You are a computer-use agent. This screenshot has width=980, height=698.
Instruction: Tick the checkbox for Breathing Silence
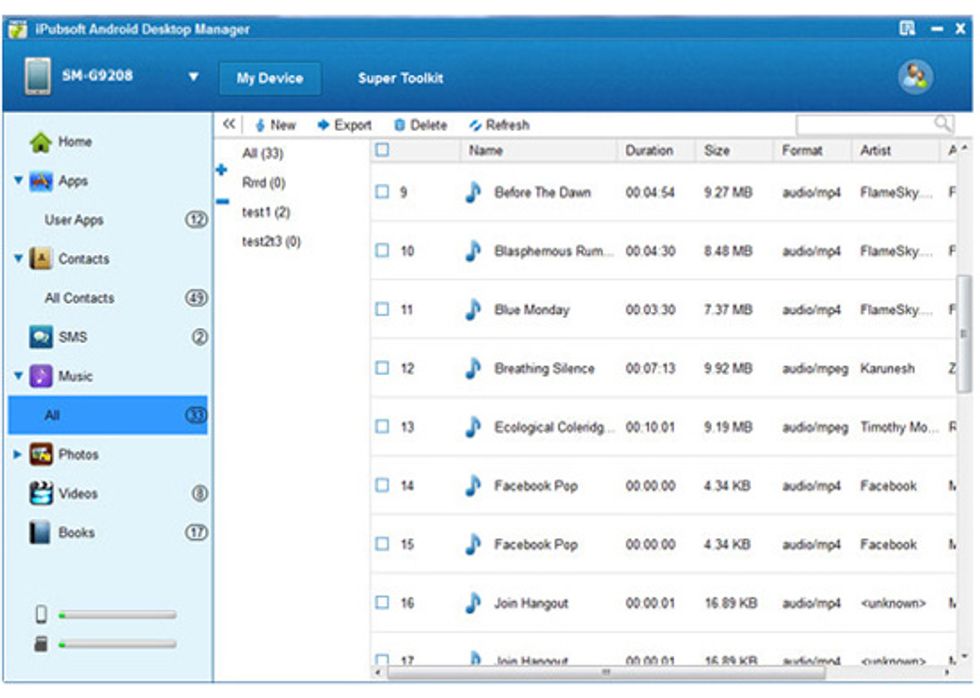click(x=382, y=369)
